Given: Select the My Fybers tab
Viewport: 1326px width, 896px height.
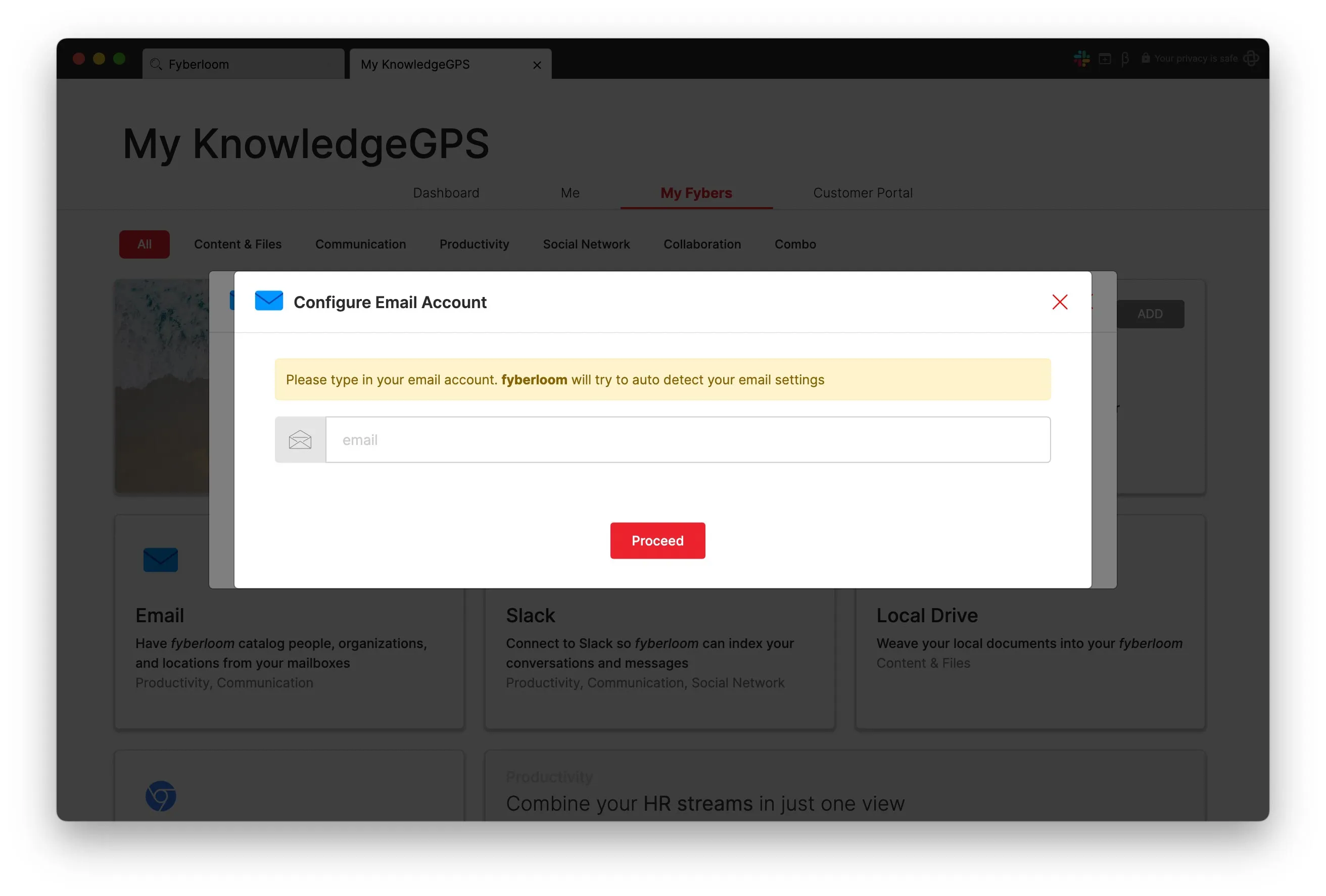Looking at the screenshot, I should pyautogui.click(x=696, y=193).
